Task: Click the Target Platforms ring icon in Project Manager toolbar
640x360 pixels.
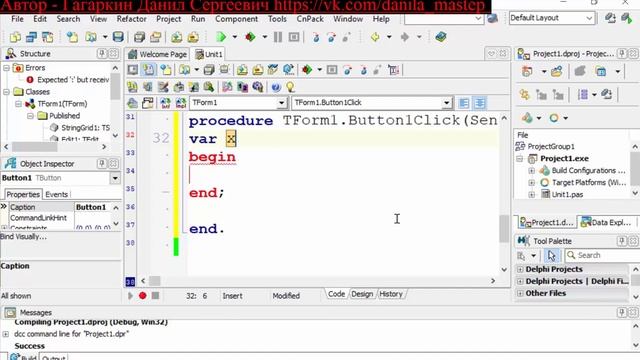Action: 554,118
